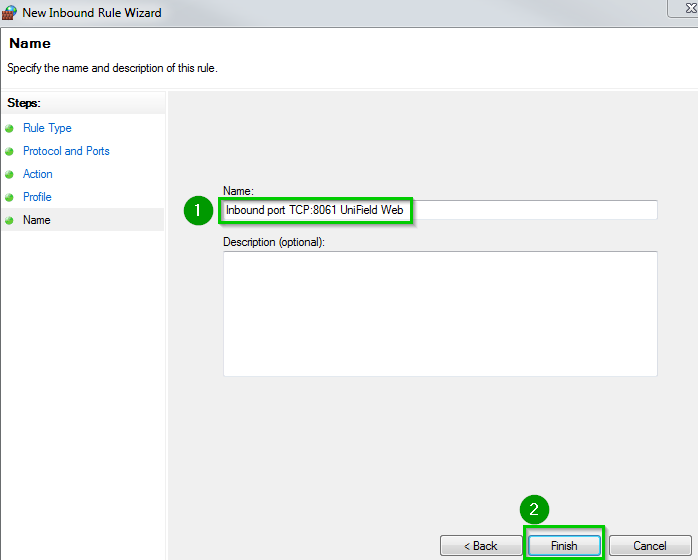
Task: Click the green bullet beside Protocol and Ports
Action: (x=10, y=152)
